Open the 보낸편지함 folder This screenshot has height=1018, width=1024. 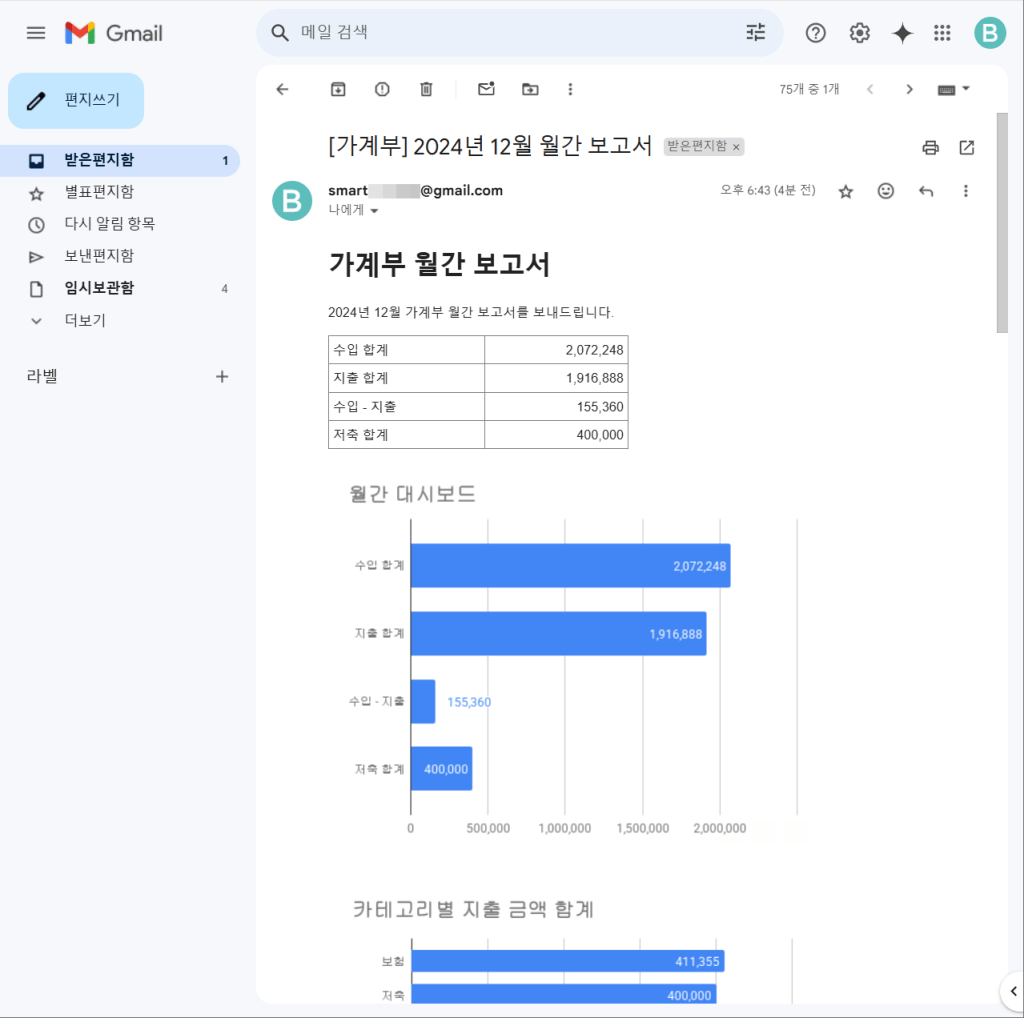click(99, 256)
